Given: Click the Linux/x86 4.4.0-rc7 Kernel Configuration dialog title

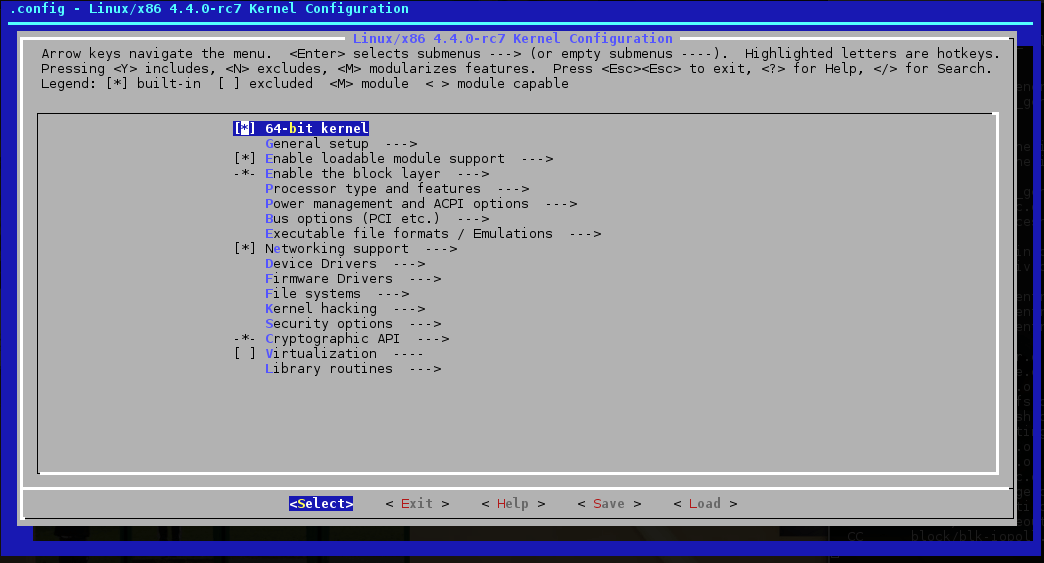Looking at the screenshot, I should coord(513,38).
